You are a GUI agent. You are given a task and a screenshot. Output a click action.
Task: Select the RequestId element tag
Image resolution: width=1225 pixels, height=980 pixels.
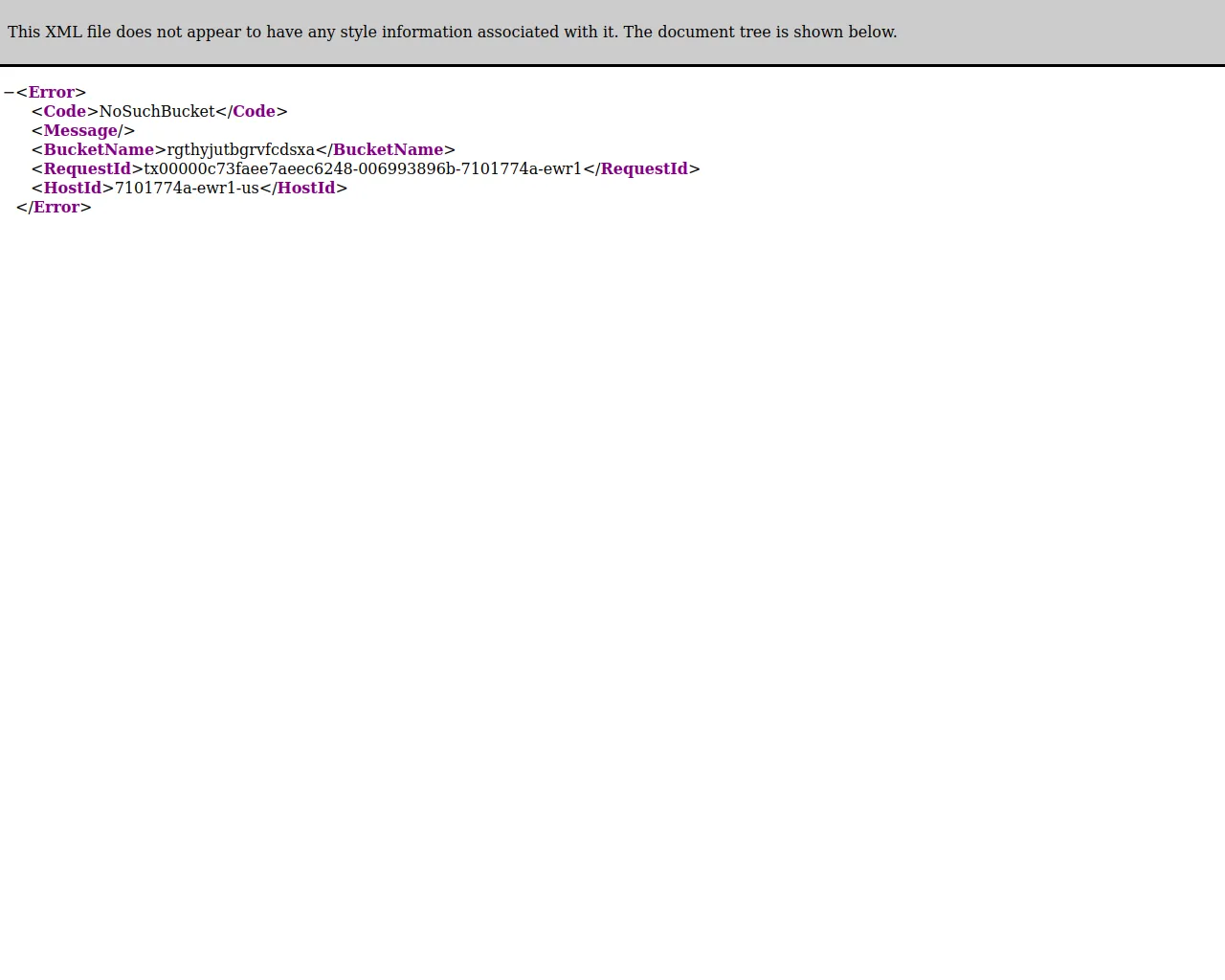[87, 168]
